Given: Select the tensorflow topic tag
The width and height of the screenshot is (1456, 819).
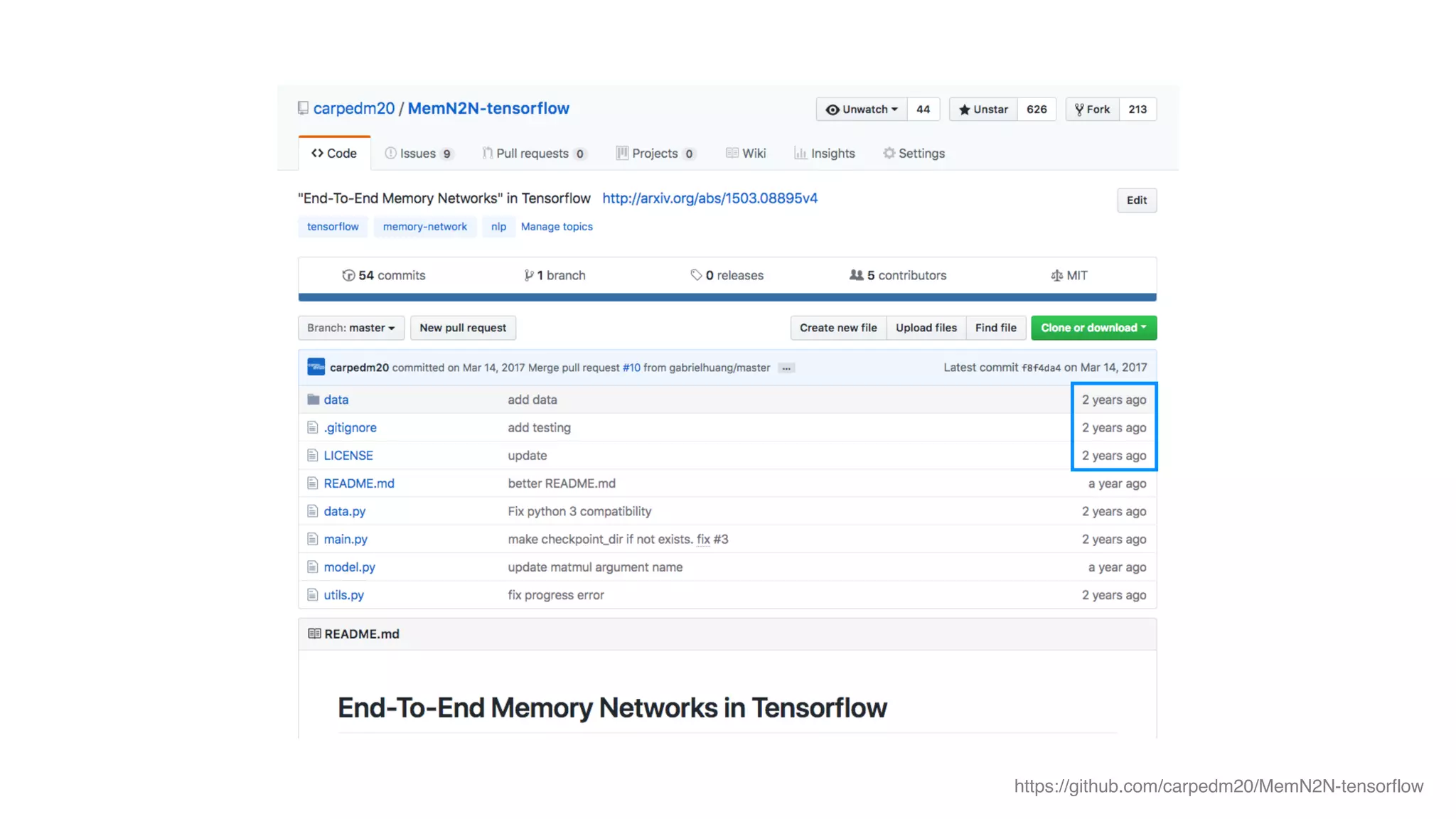Looking at the screenshot, I should pyautogui.click(x=333, y=227).
